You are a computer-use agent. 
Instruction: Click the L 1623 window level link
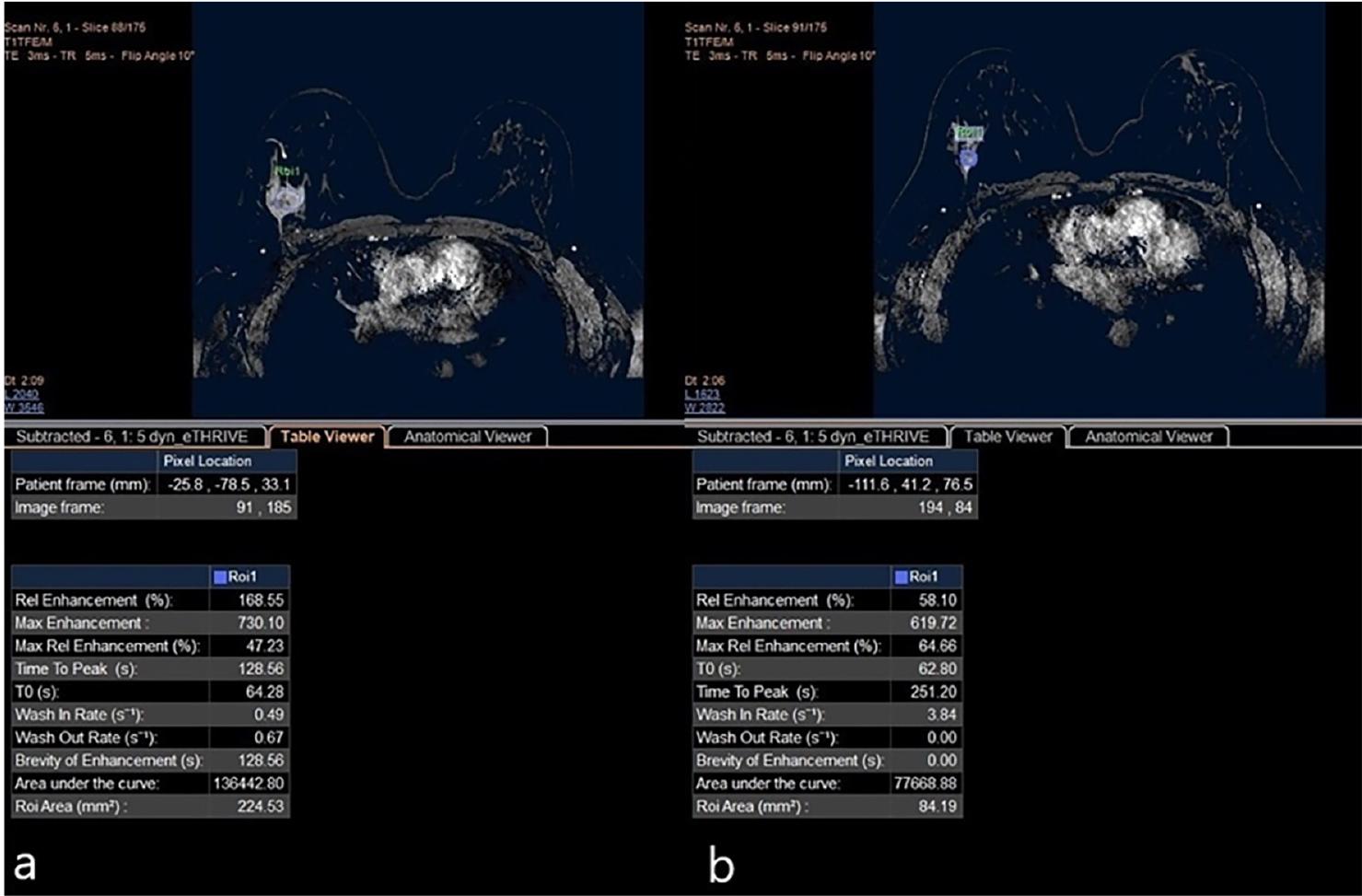coord(704,394)
